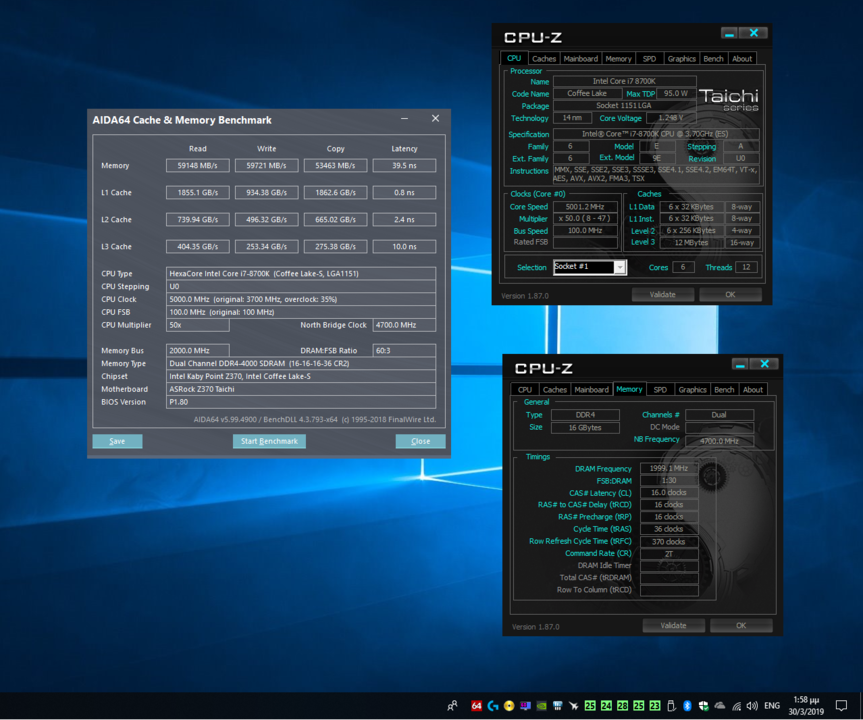Click the OneDrive cloud tray icon
The width and height of the screenshot is (863, 720).
pos(720,706)
